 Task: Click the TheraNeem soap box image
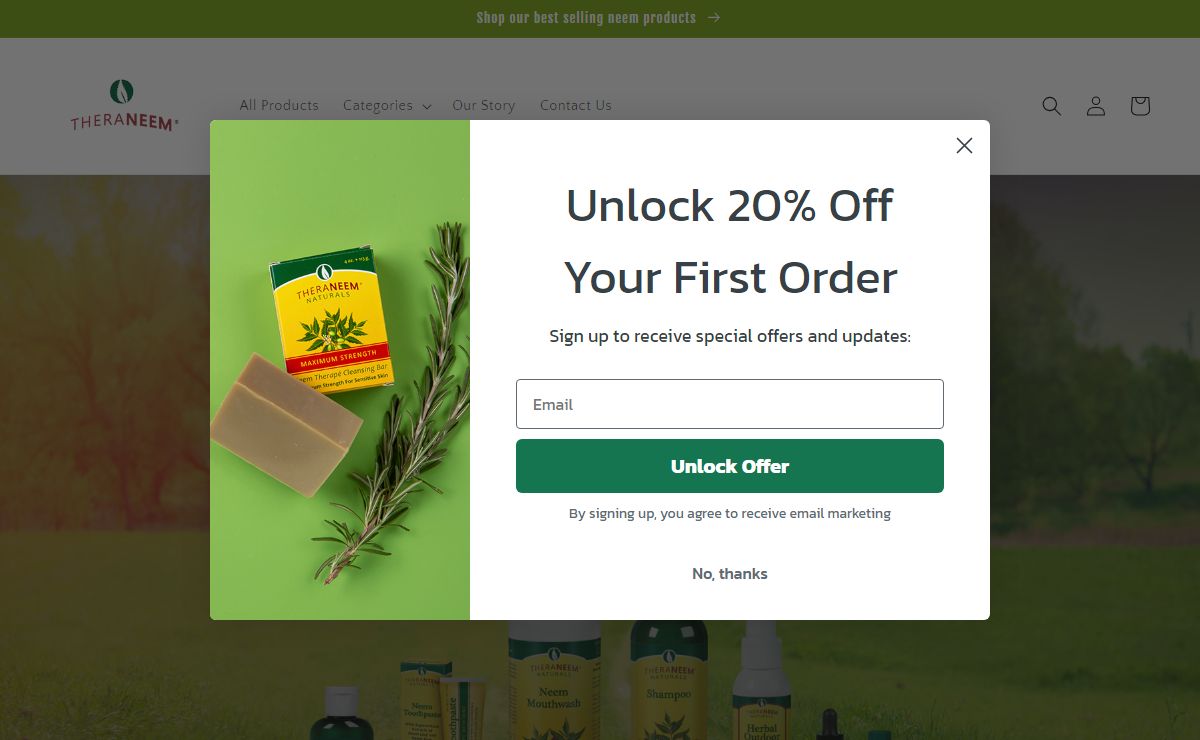(333, 320)
